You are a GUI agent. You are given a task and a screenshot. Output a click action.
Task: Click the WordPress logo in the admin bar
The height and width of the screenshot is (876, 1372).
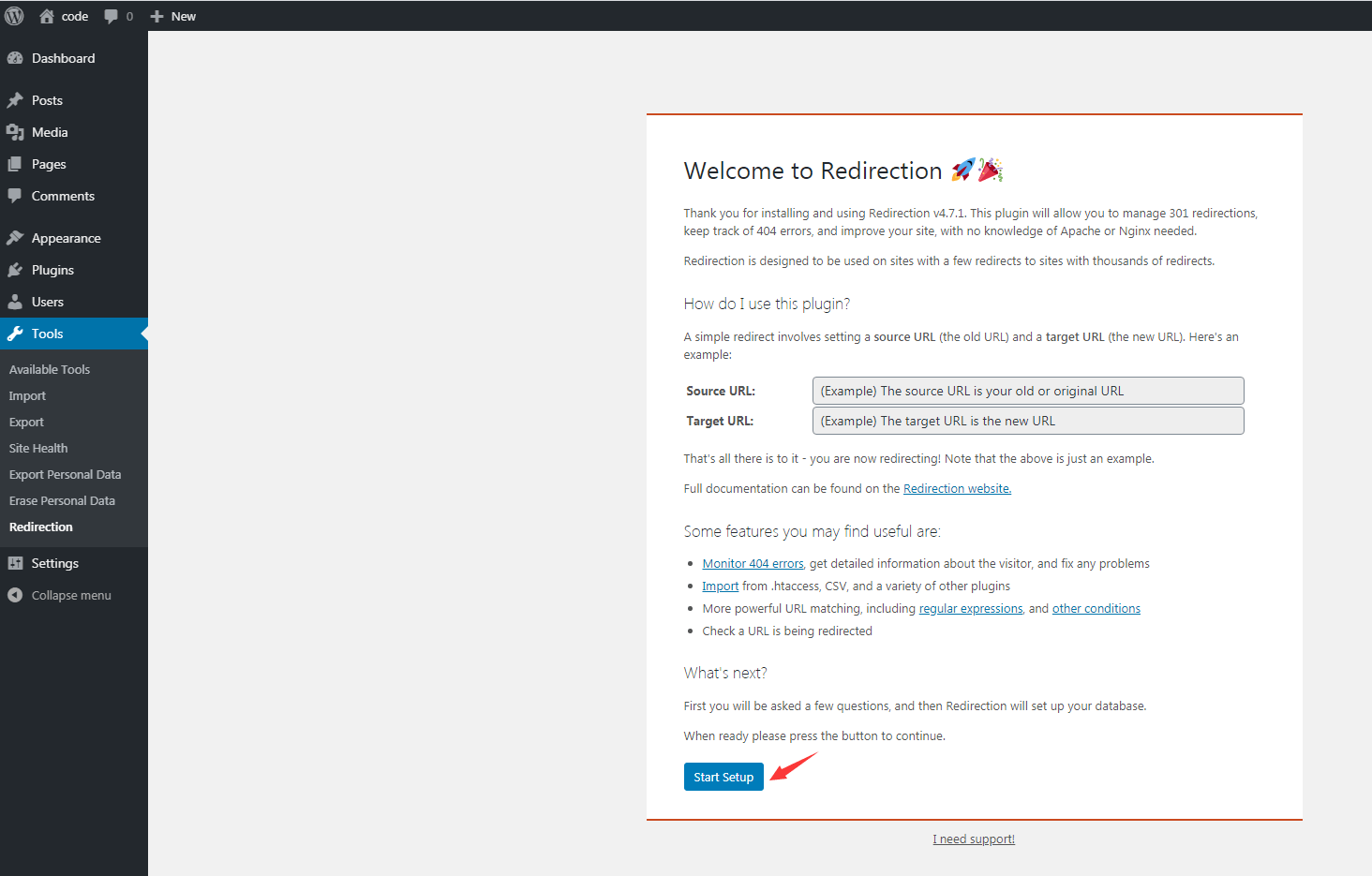(x=14, y=15)
